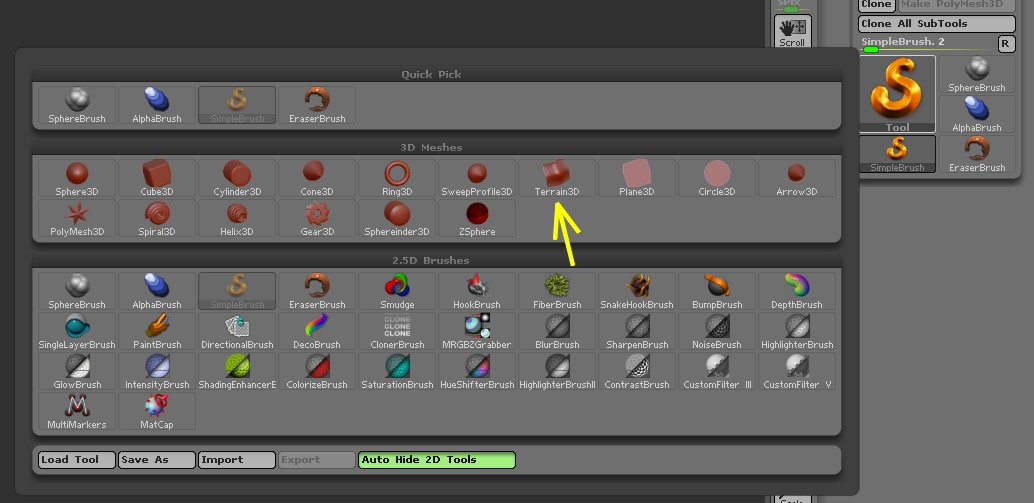1034x503 pixels.
Task: Toggle Auto Hide 2D Tools
Action: 437,460
